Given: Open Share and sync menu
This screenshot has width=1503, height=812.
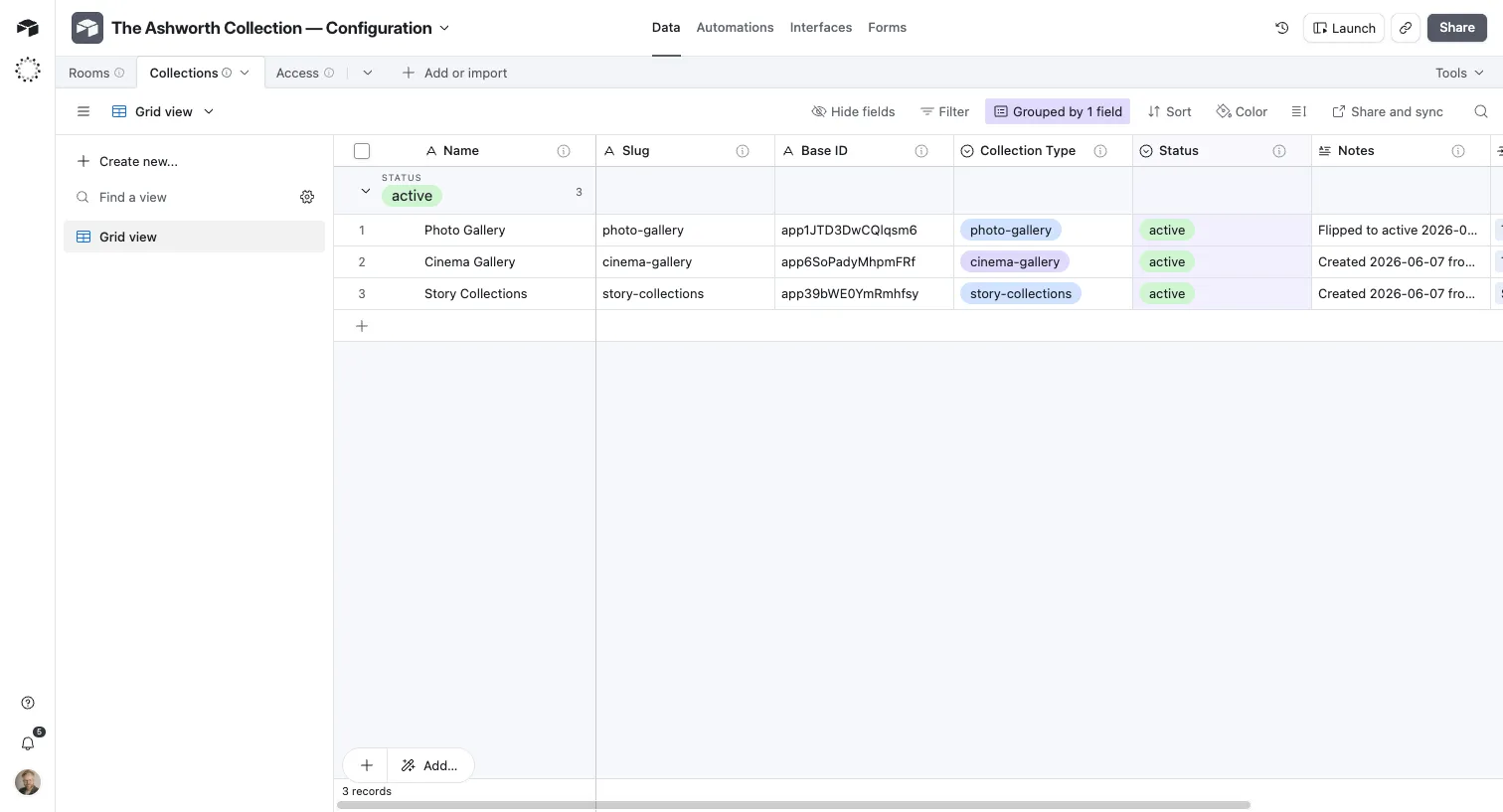Looking at the screenshot, I should 1388,111.
